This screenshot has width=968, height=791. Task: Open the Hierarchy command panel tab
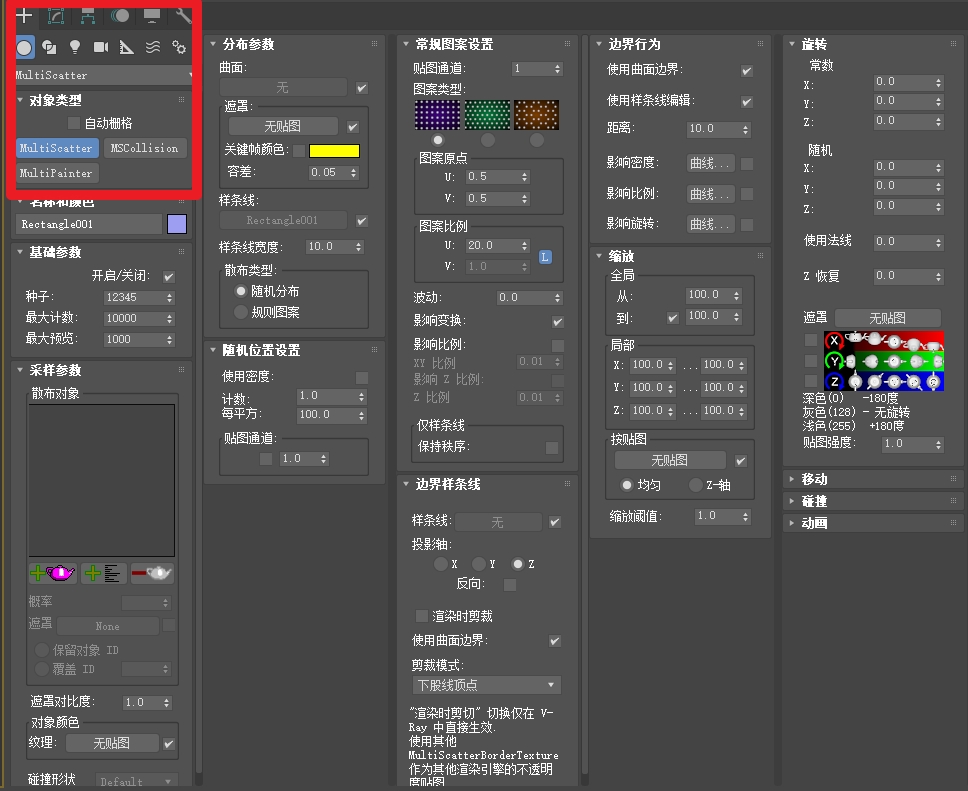[88, 15]
